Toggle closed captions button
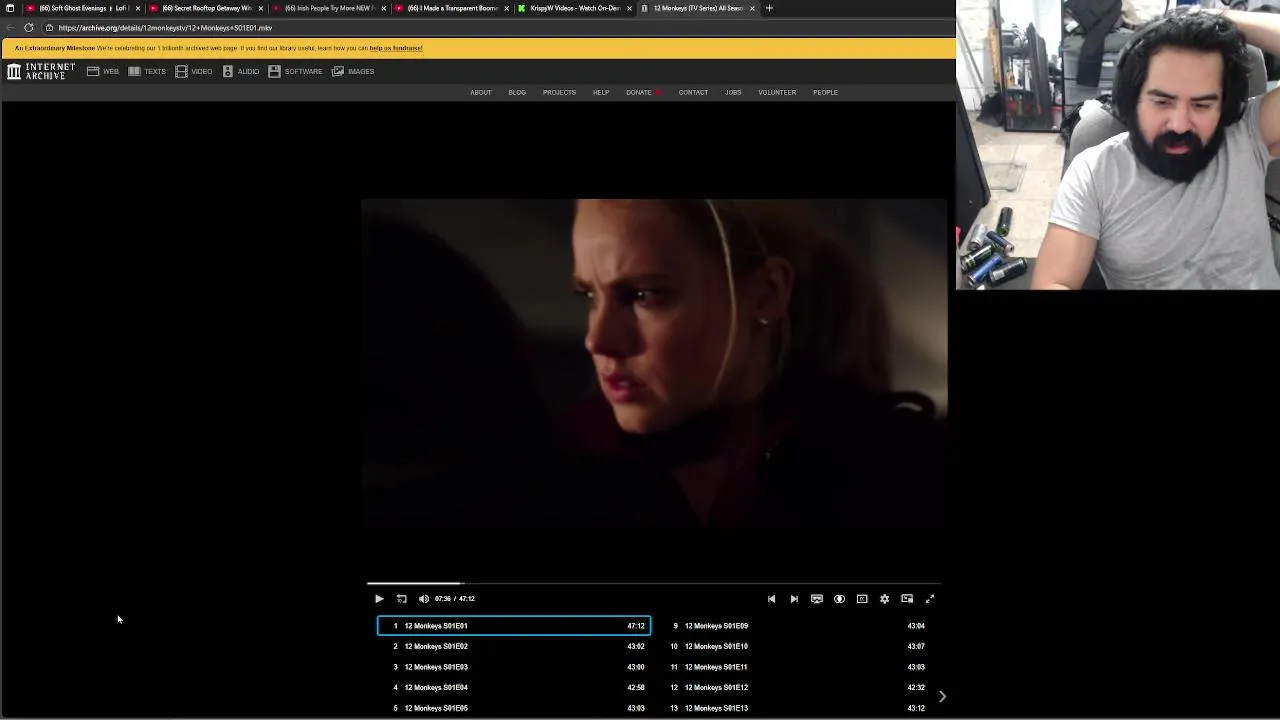1280x720 pixels. click(862, 599)
